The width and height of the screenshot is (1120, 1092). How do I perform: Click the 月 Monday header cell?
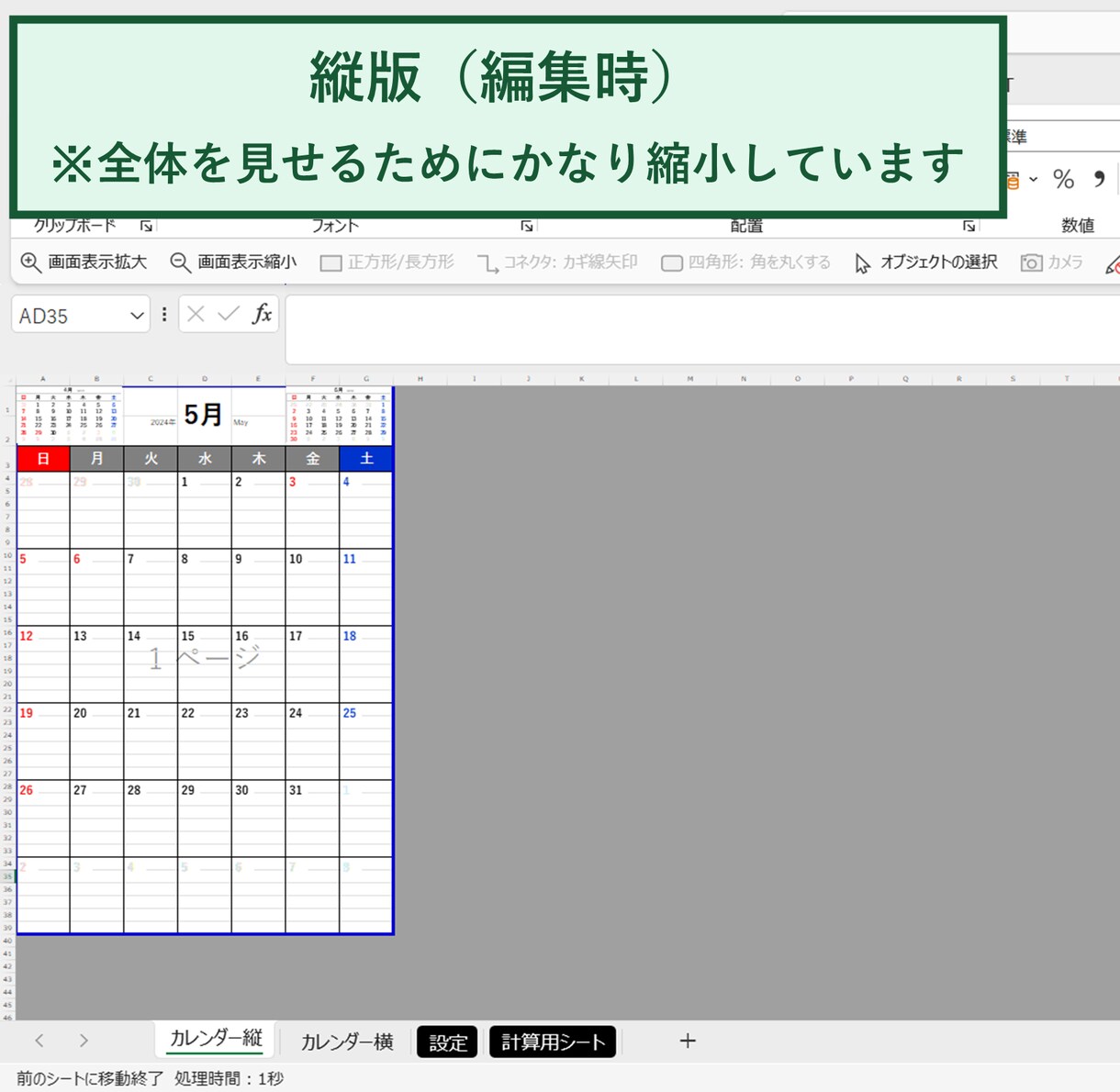[x=97, y=459]
